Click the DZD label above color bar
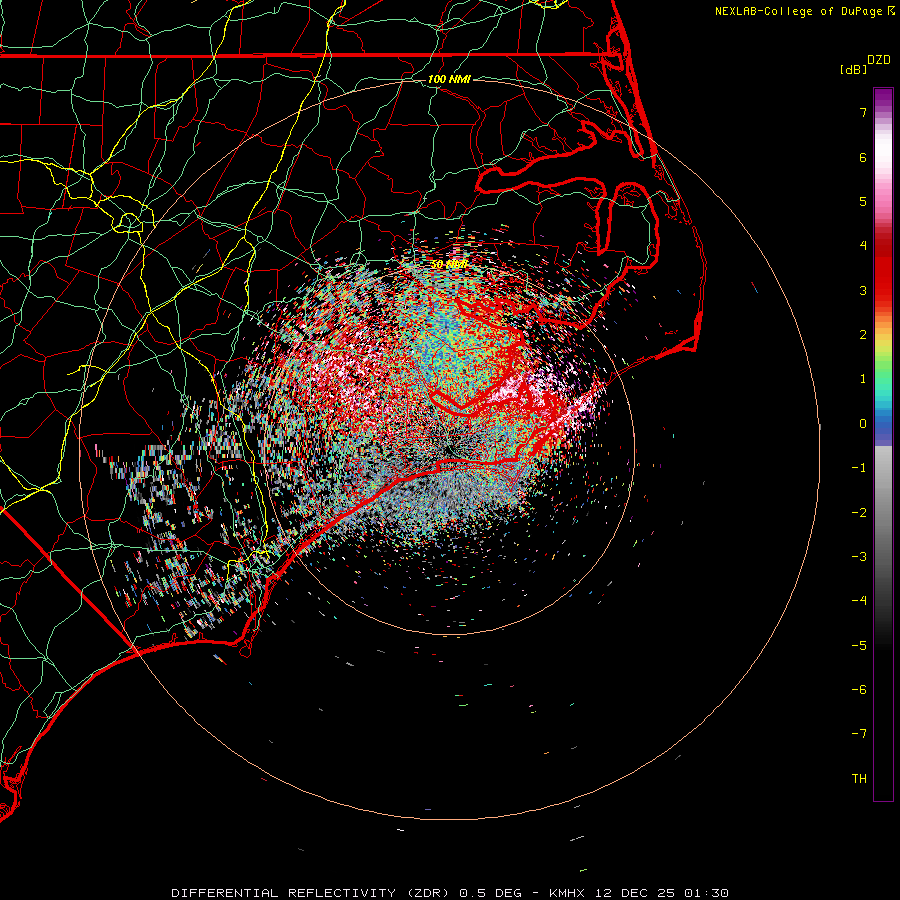900x900 pixels. pyautogui.click(x=879, y=60)
